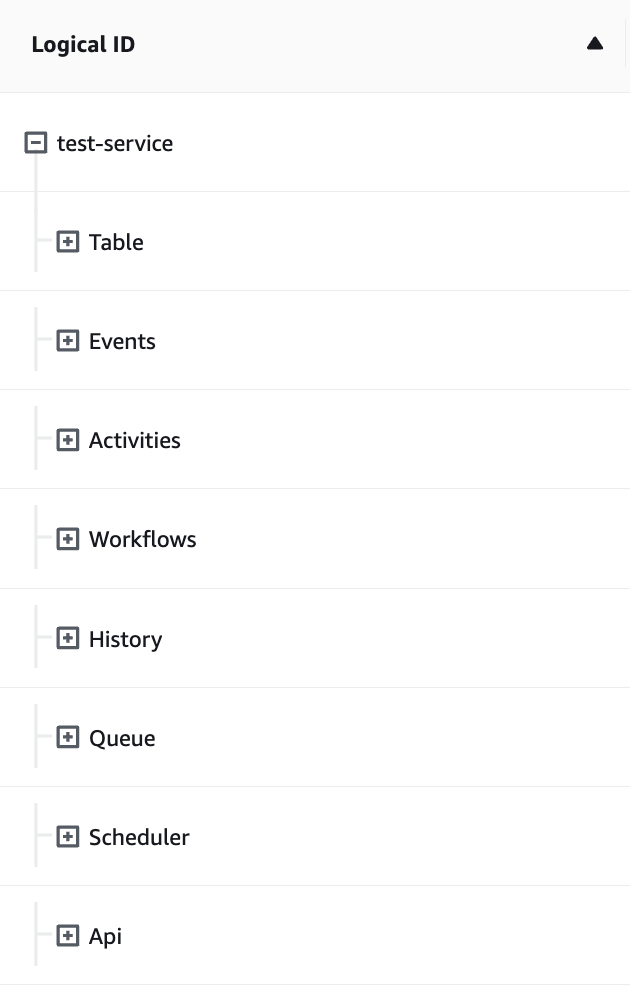Viewport: 630px width, 992px height.
Task: Select the Activities row label
Action: [x=134, y=440]
